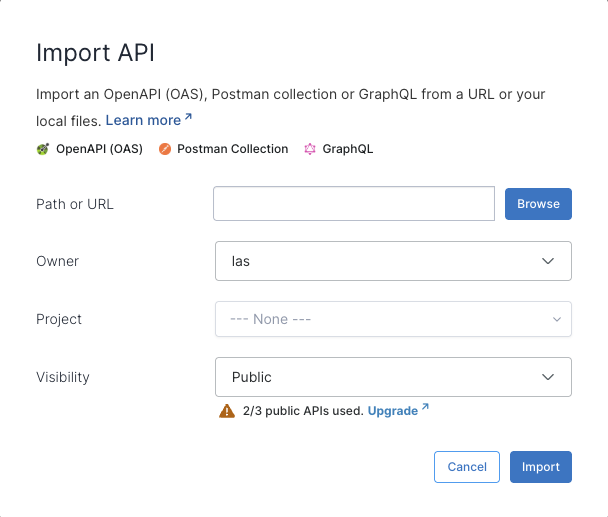Cancel the Import API dialog

467,467
